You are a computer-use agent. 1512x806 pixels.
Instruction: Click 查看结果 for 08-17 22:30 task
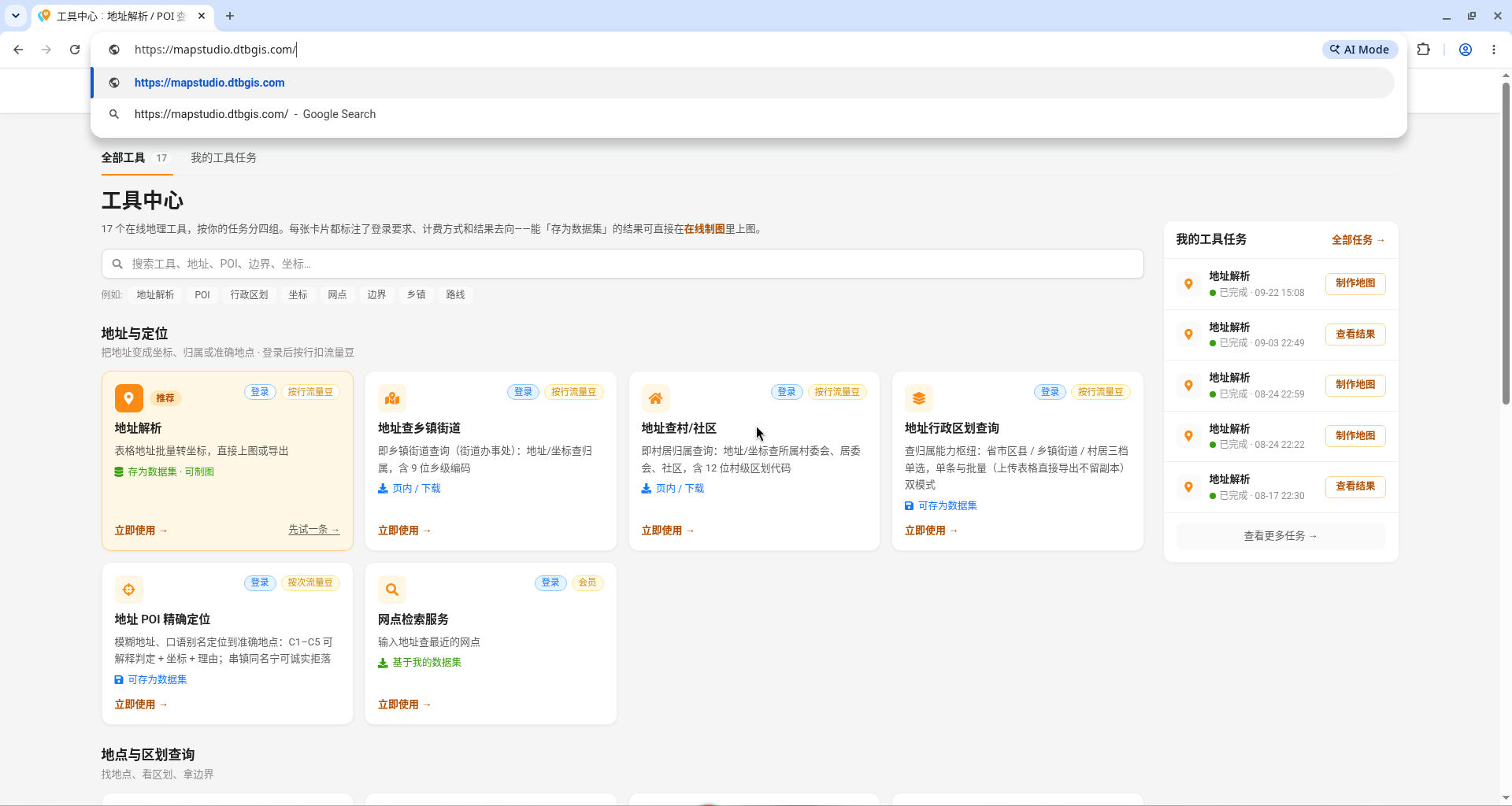click(1355, 486)
